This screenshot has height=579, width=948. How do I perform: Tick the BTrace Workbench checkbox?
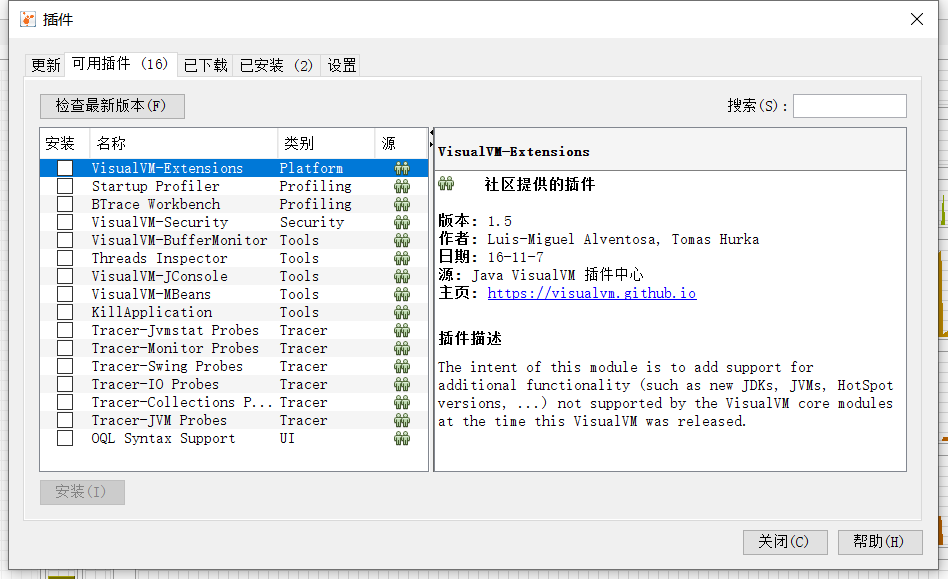[x=65, y=204]
